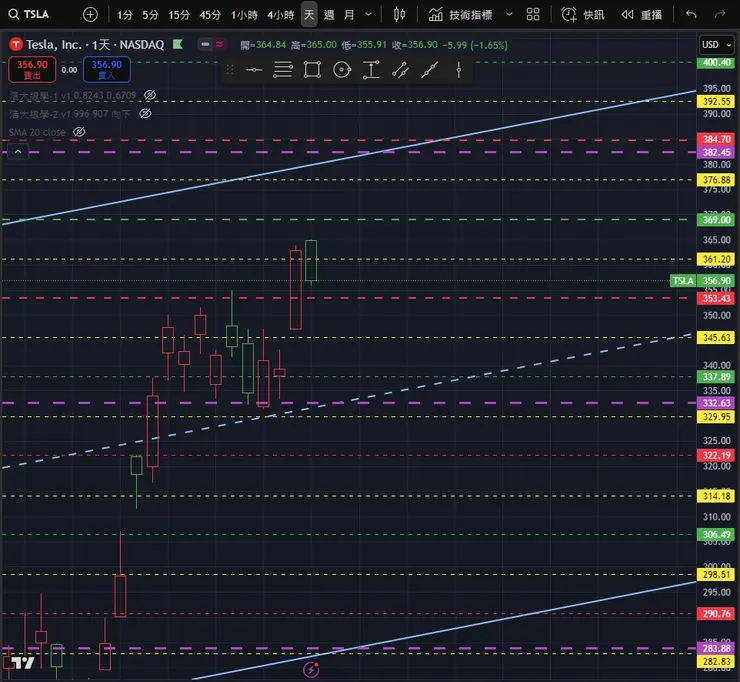Click the yellow 361.20 price label
The height and width of the screenshot is (682, 740).
tap(716, 260)
